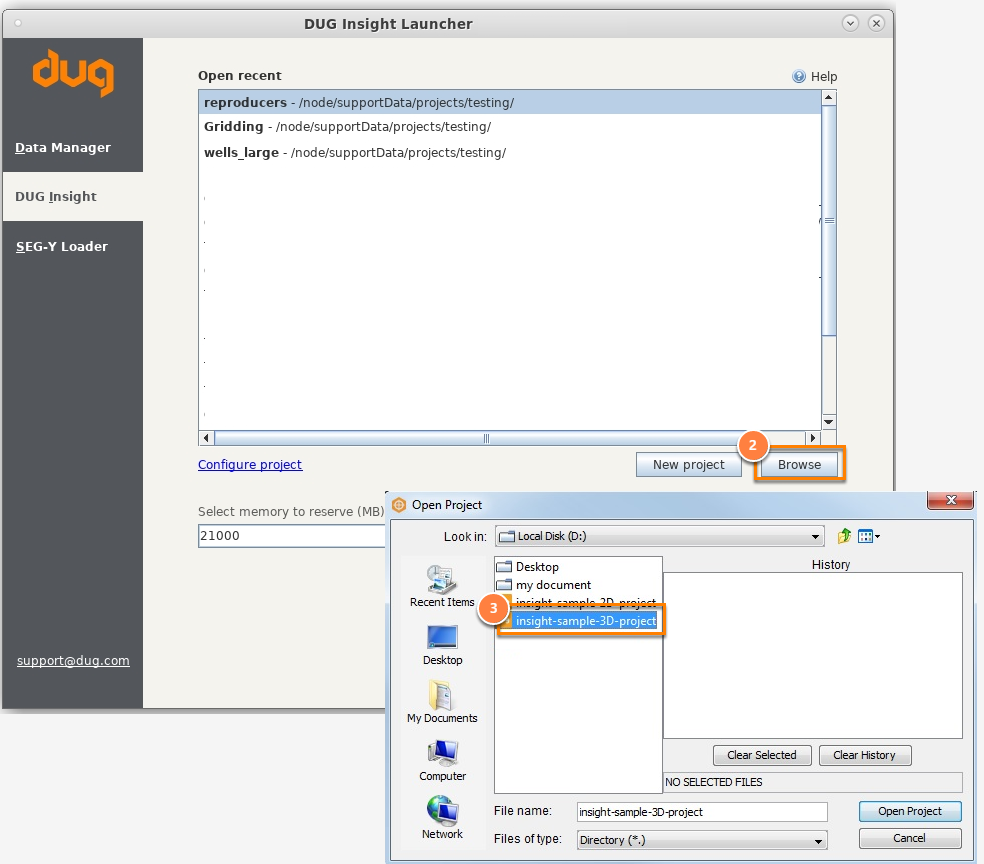Select insight-sample-3D-project folder

tap(586, 621)
